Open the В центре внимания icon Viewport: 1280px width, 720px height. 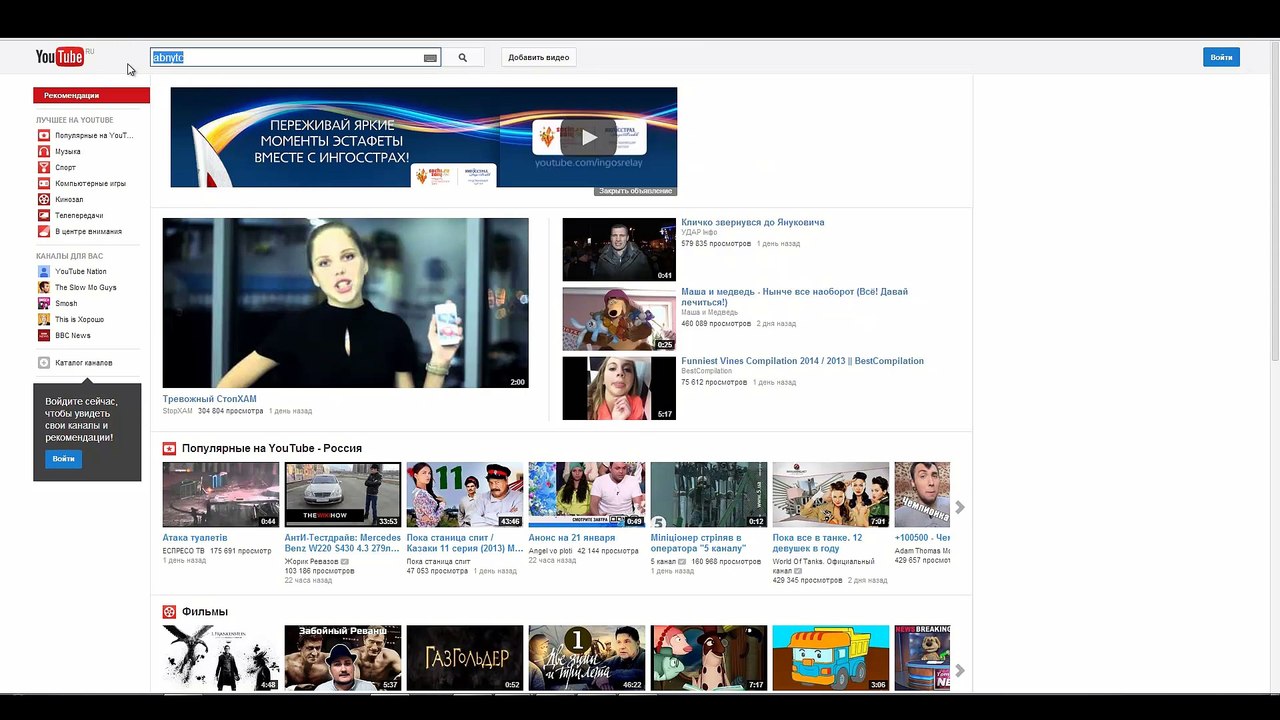[x=44, y=231]
